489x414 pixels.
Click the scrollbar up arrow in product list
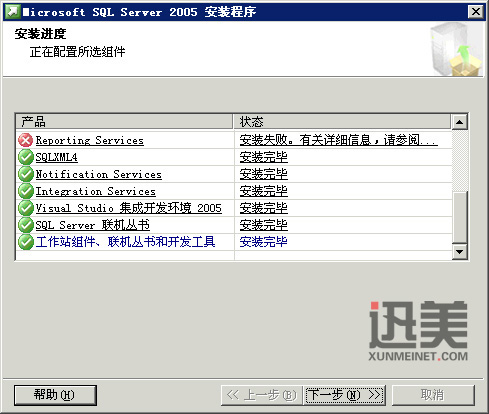(460, 122)
